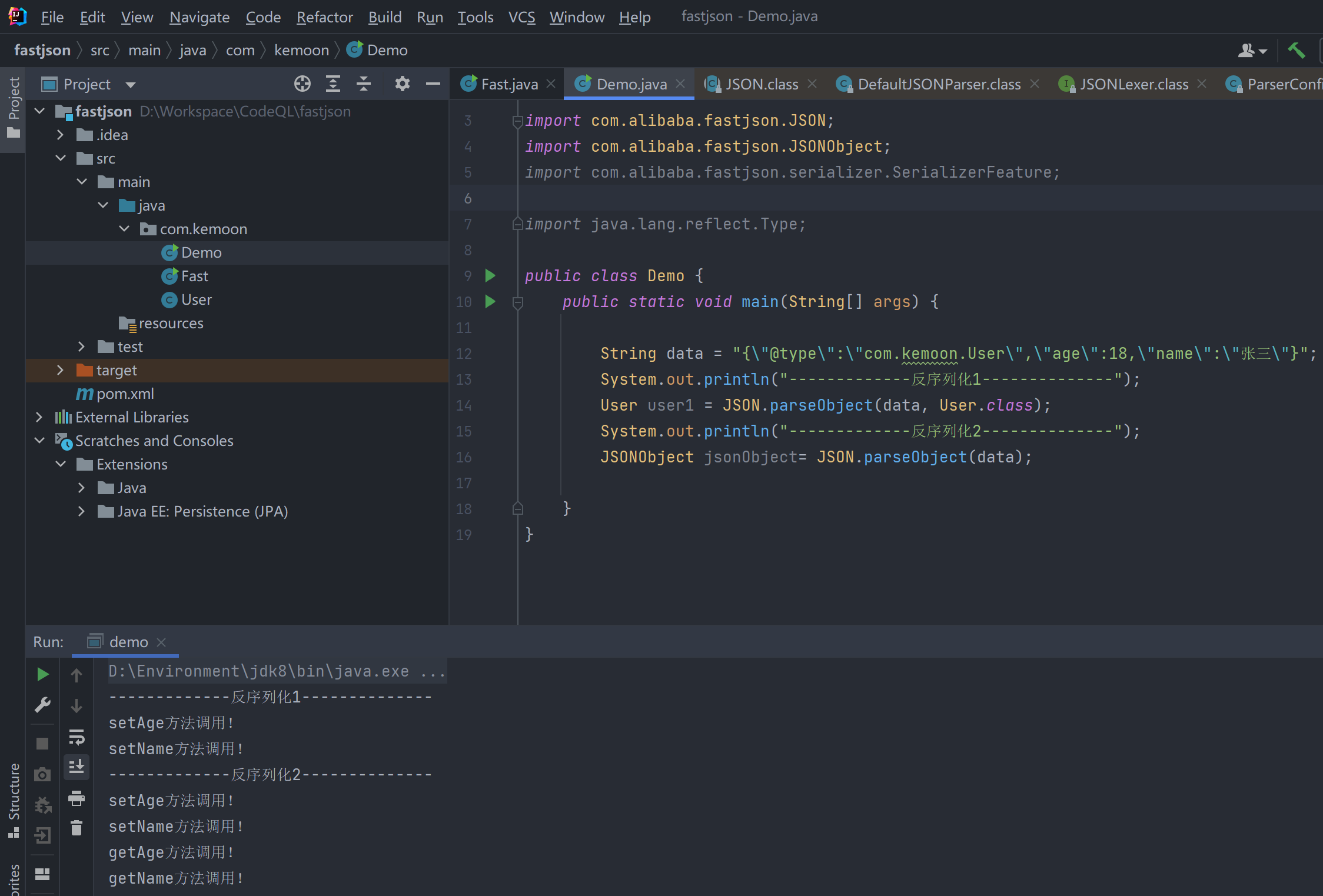Switch to Fast.java editor tab
The height and width of the screenshot is (896, 1323).
(508, 84)
